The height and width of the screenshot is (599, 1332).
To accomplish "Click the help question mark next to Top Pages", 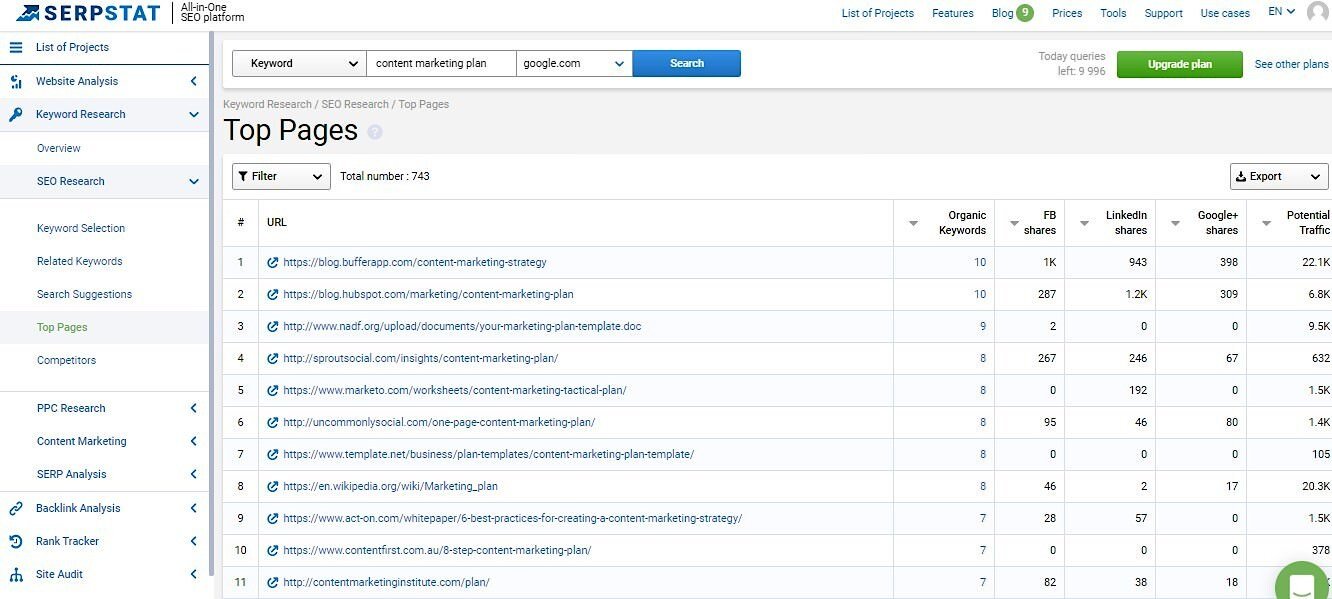I will pyautogui.click(x=375, y=132).
